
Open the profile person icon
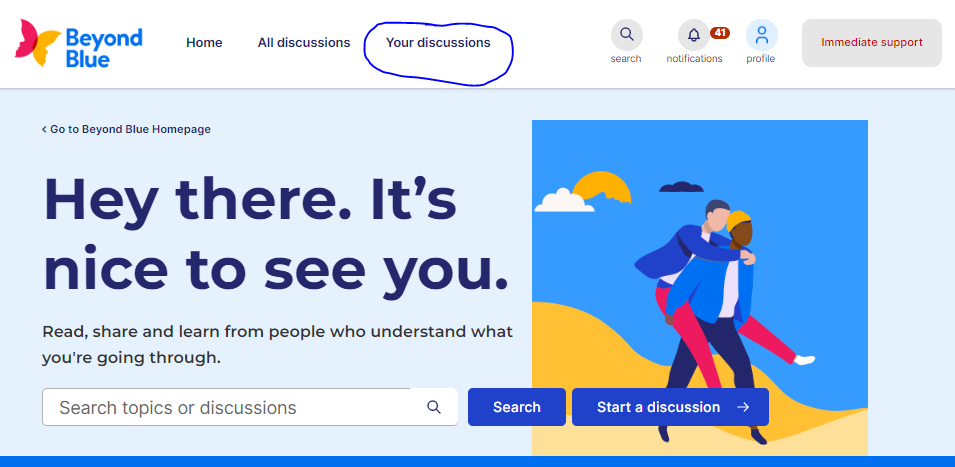click(x=761, y=35)
